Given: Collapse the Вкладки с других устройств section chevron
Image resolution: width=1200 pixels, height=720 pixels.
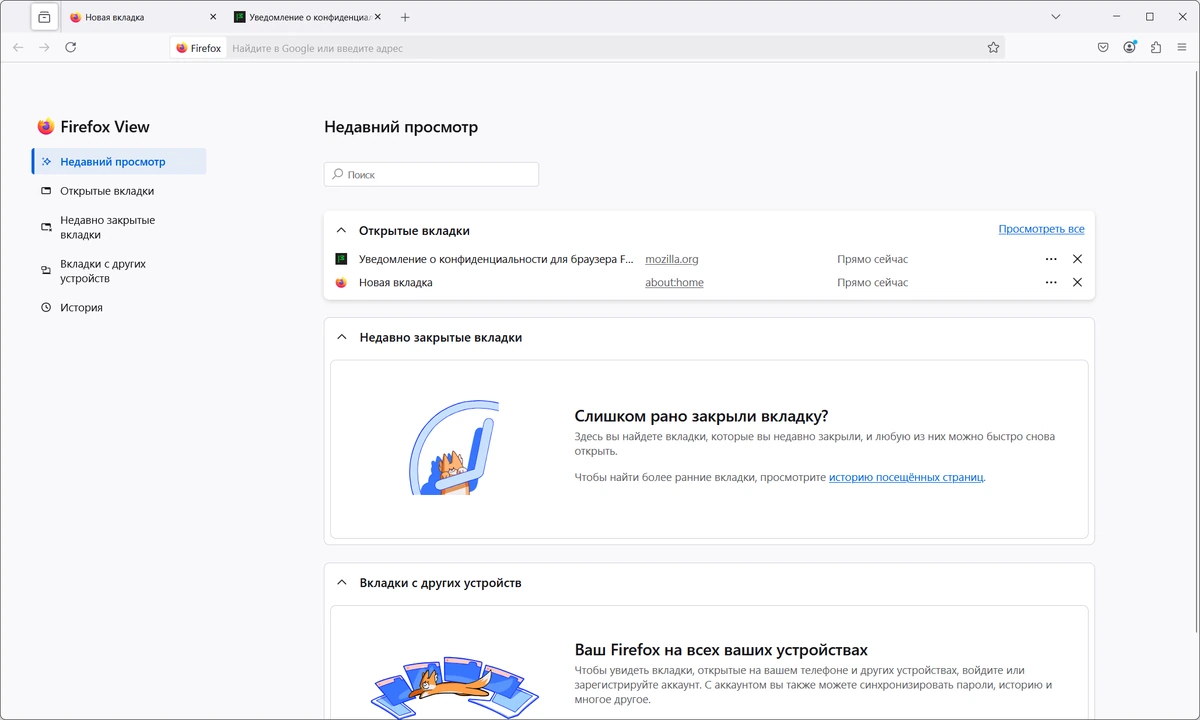Looking at the screenshot, I should 341,582.
